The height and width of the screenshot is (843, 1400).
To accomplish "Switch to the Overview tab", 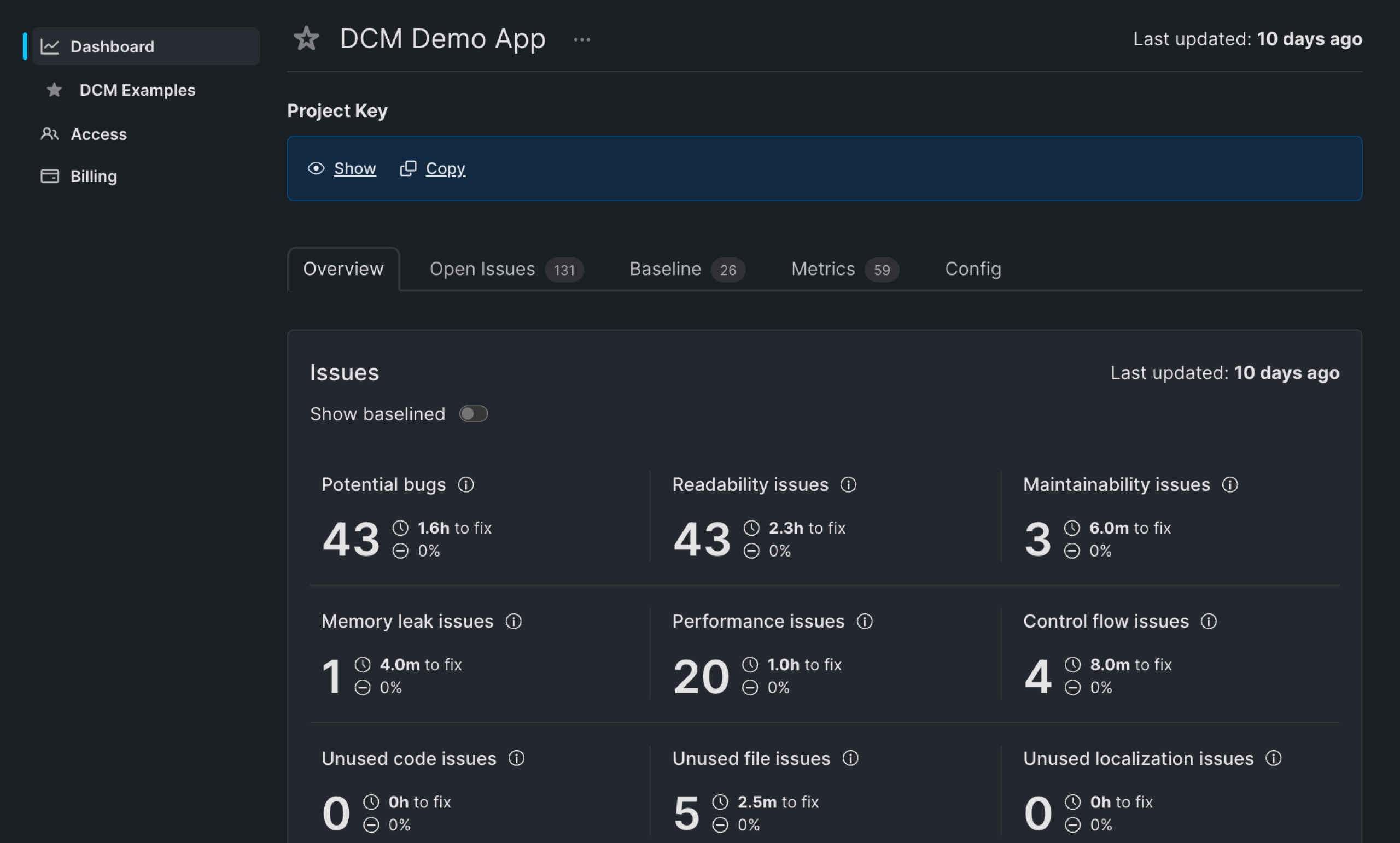I will pos(343,268).
